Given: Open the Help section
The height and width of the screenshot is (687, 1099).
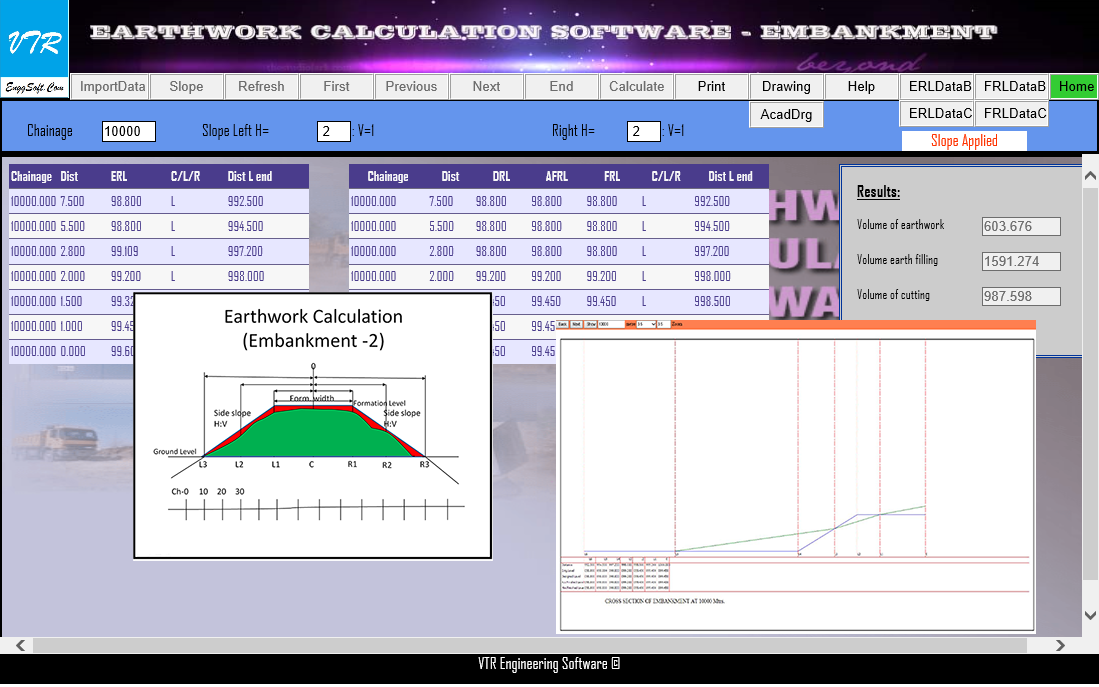Looking at the screenshot, I should 860,87.
